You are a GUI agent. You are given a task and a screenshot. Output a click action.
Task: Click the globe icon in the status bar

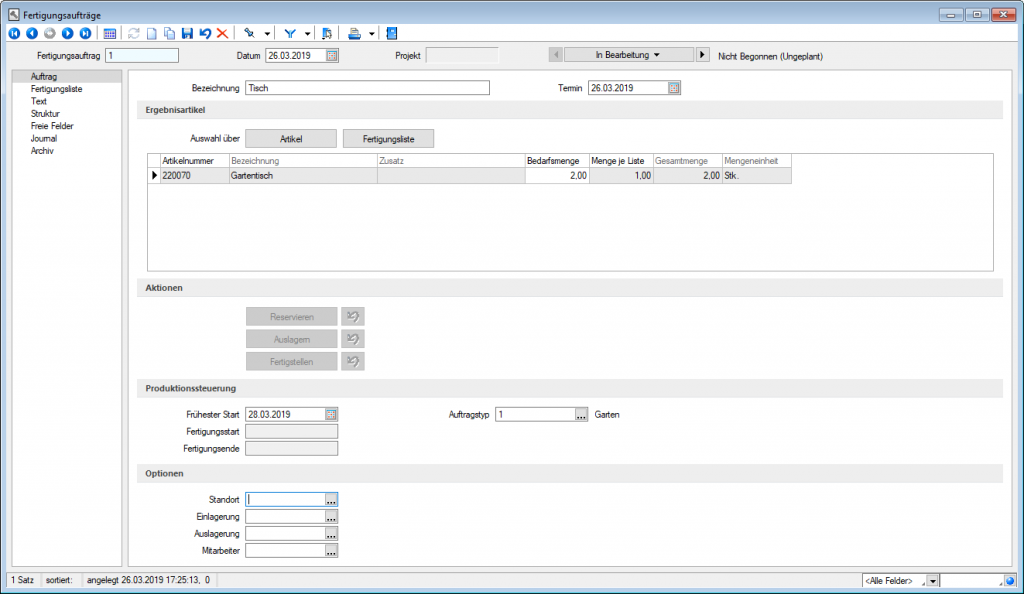click(1010, 581)
